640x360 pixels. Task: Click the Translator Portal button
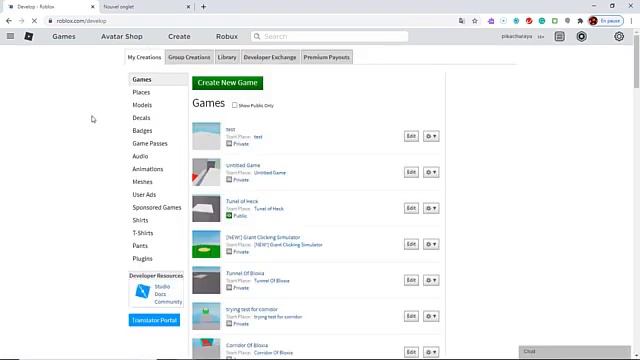click(x=154, y=320)
